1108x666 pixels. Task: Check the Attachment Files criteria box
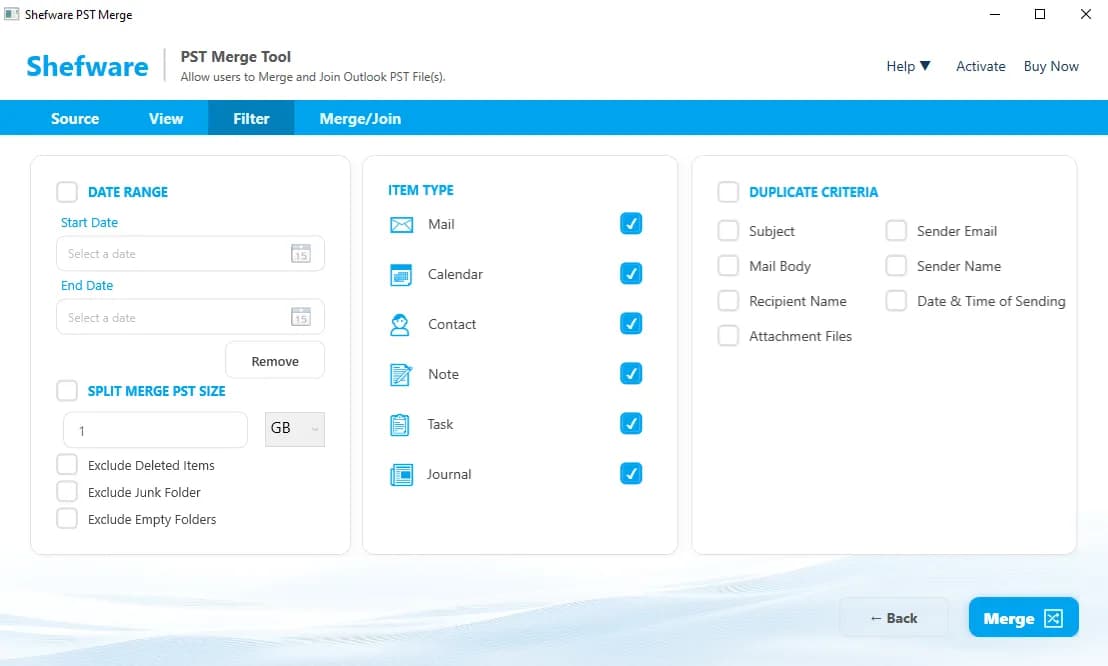click(x=728, y=335)
